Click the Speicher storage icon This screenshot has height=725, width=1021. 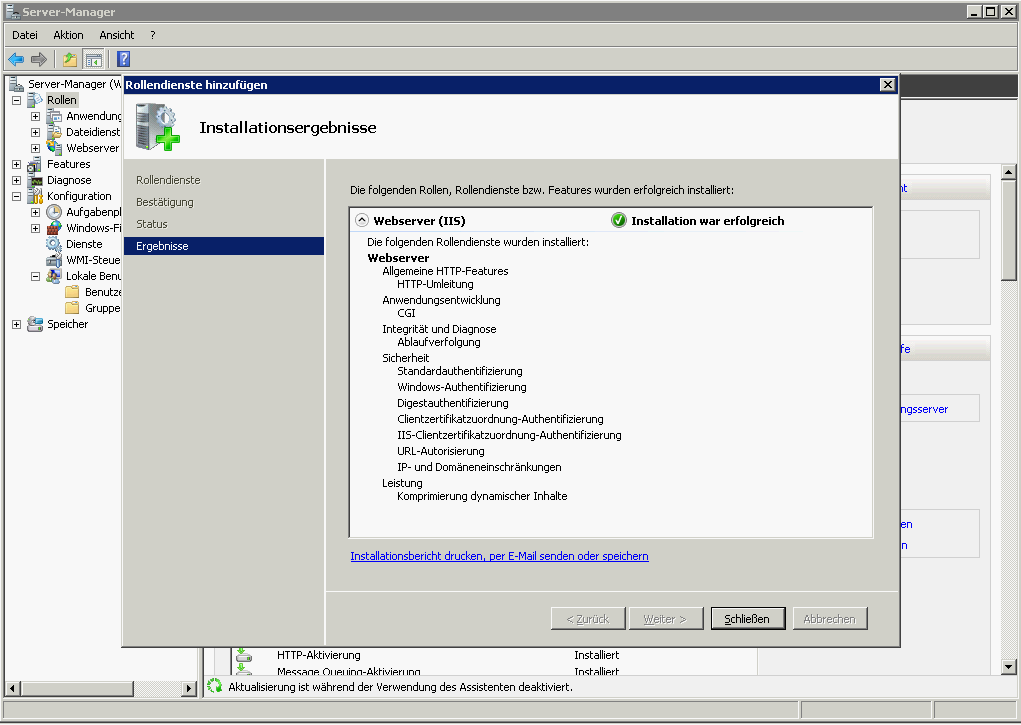point(35,324)
